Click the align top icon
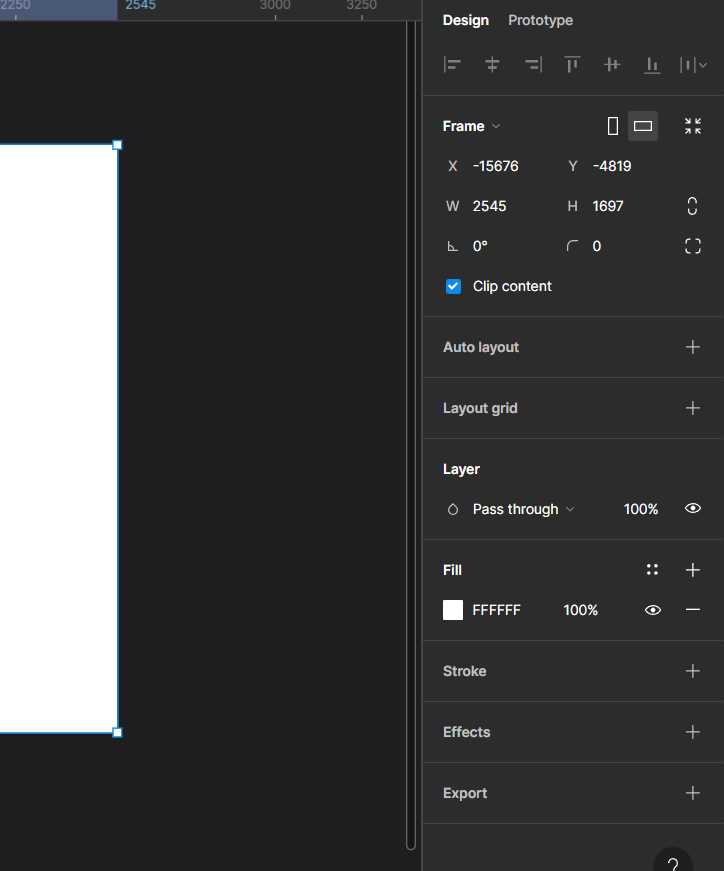 tap(572, 65)
